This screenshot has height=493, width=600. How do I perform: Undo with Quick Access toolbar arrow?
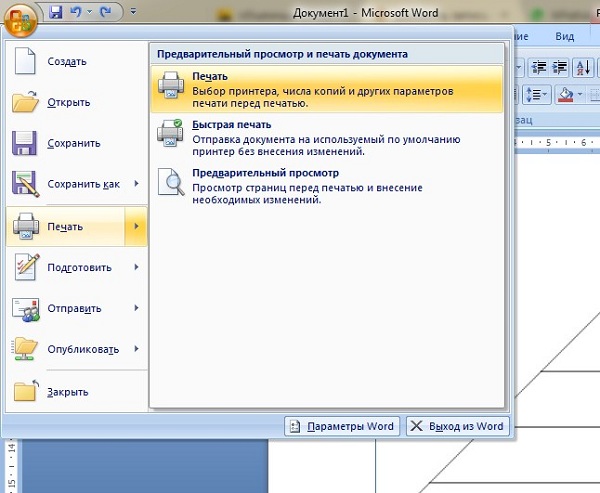tap(76, 12)
